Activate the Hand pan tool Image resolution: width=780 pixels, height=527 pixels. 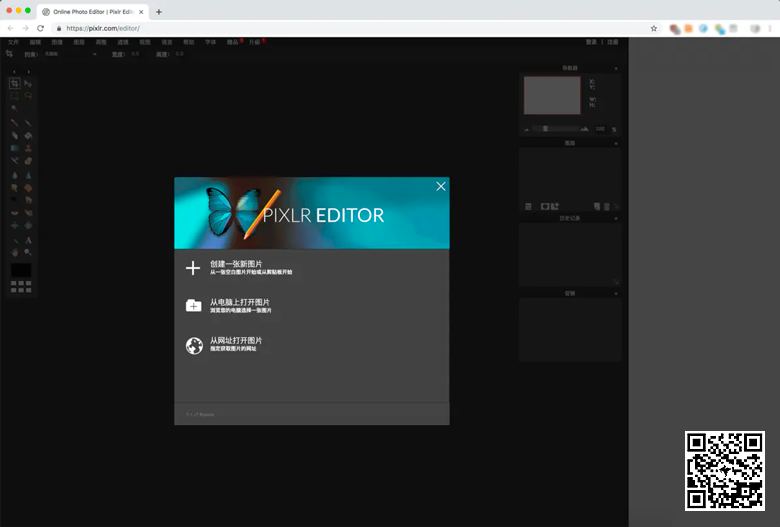coord(14,252)
